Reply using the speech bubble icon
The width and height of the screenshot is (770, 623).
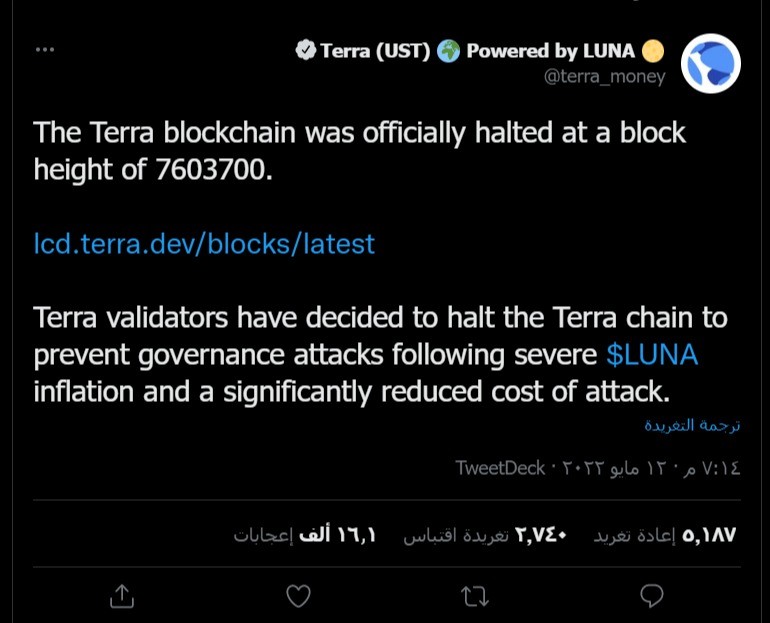tap(652, 596)
